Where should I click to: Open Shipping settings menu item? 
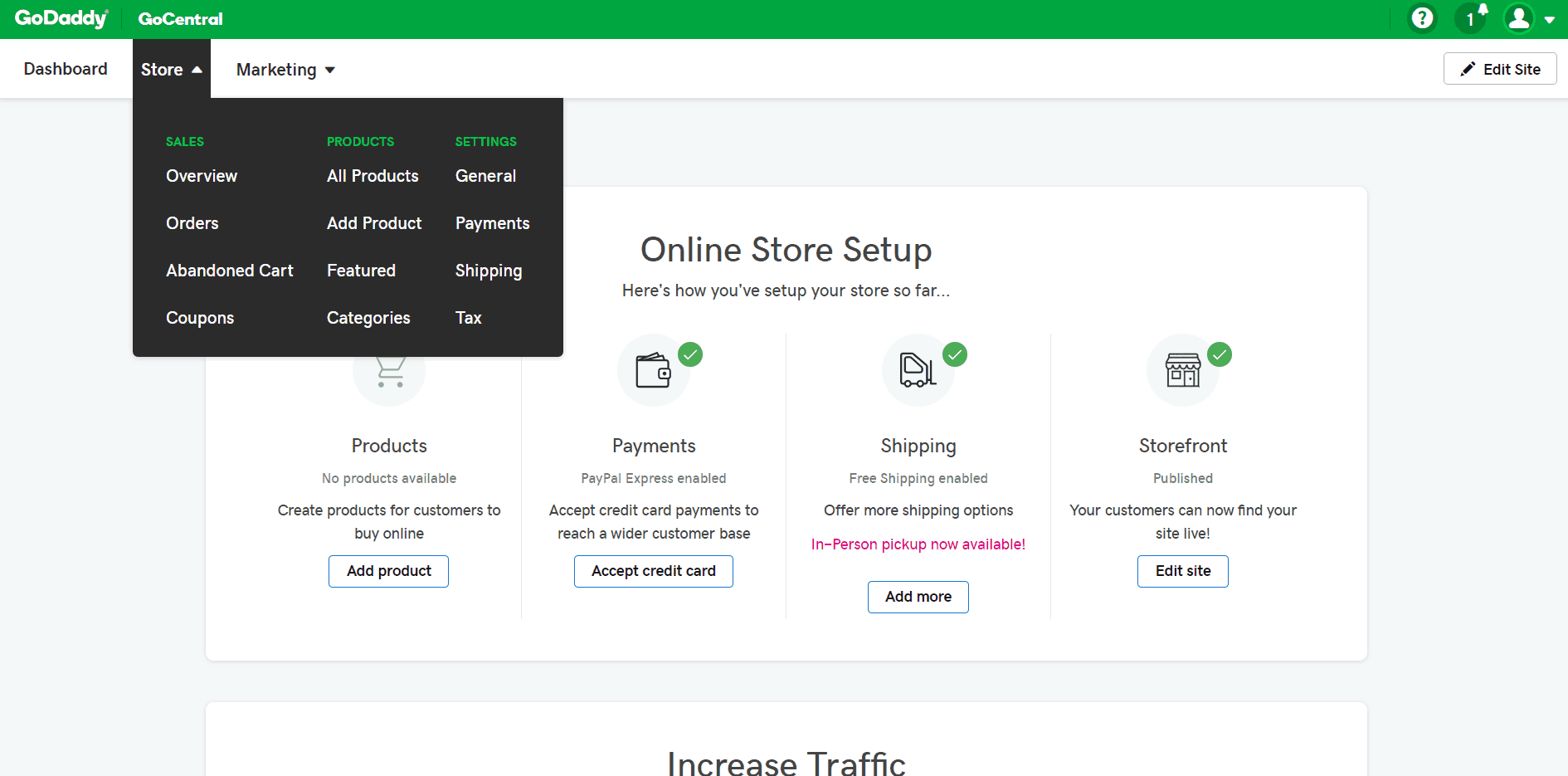(x=489, y=271)
